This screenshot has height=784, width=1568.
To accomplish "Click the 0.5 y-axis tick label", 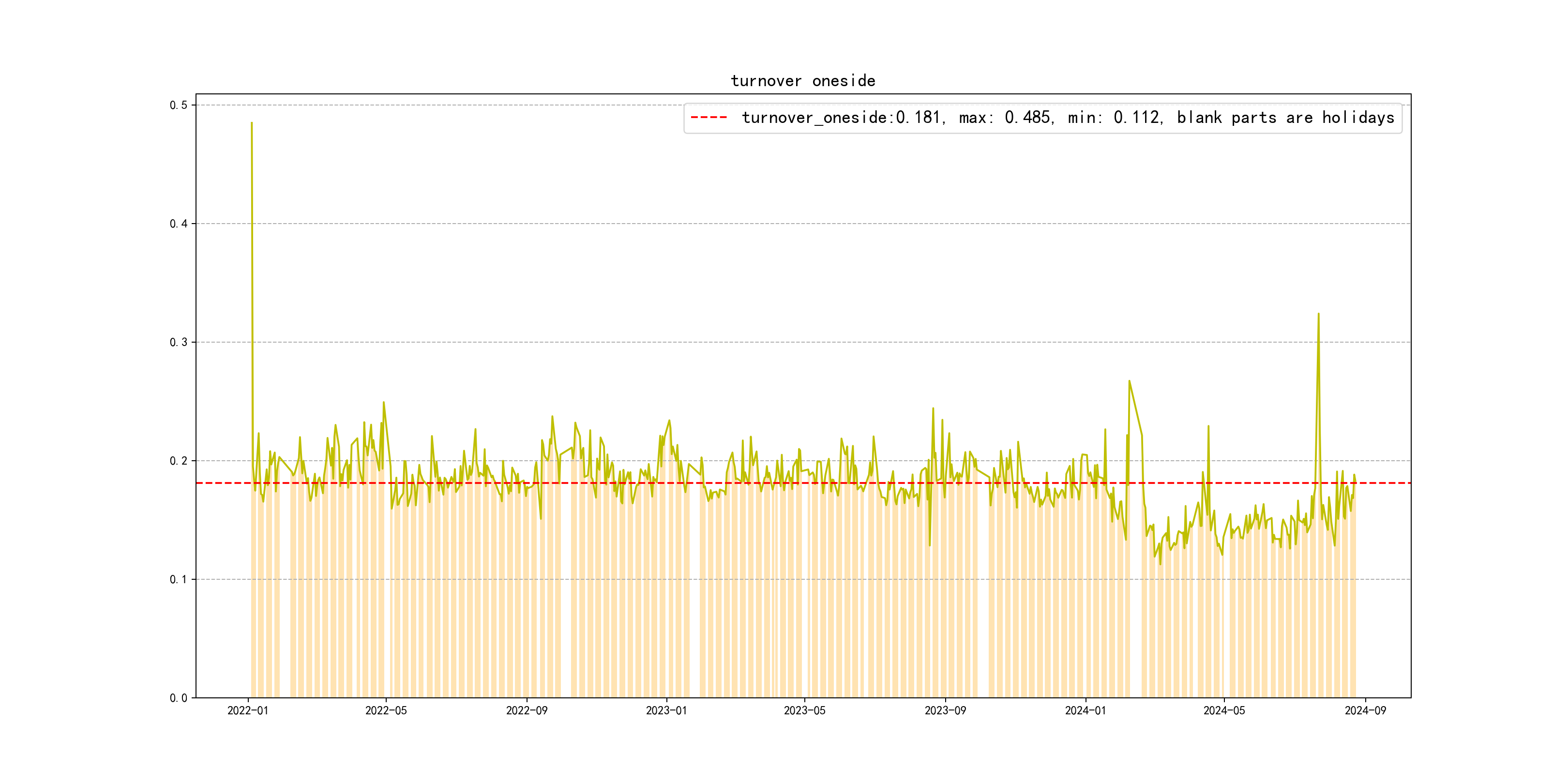I will [x=179, y=106].
